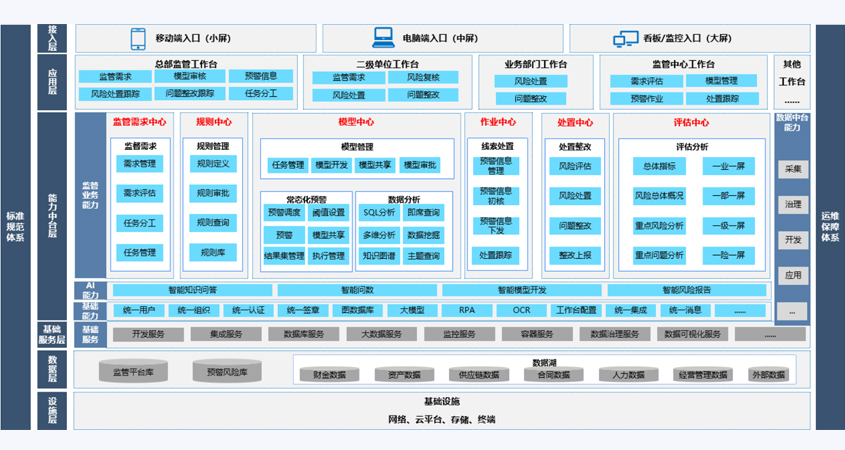The image size is (845, 450).
Task: Click the 监管需求中心 heading
Action: [140, 122]
